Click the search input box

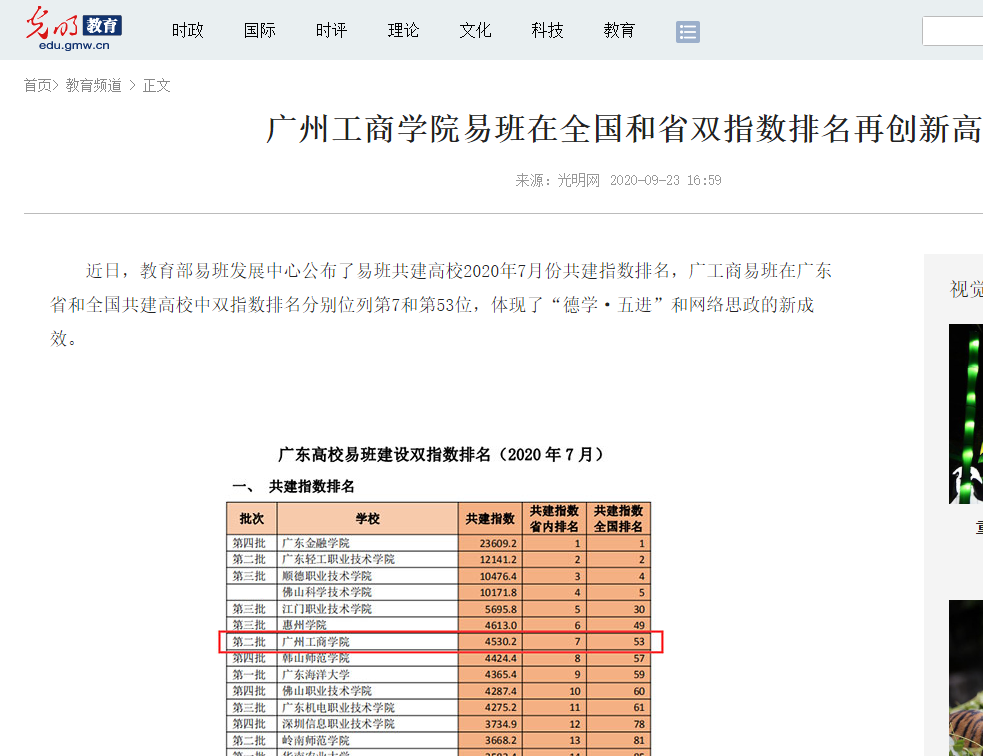point(952,31)
